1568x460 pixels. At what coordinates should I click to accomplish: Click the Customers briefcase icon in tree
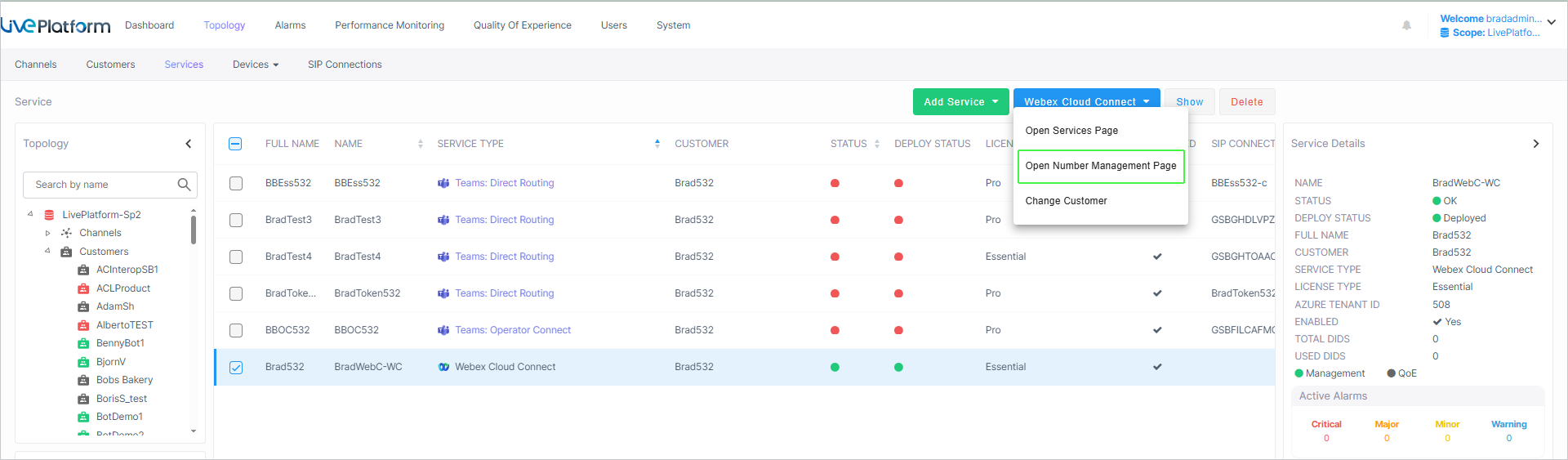point(66,252)
